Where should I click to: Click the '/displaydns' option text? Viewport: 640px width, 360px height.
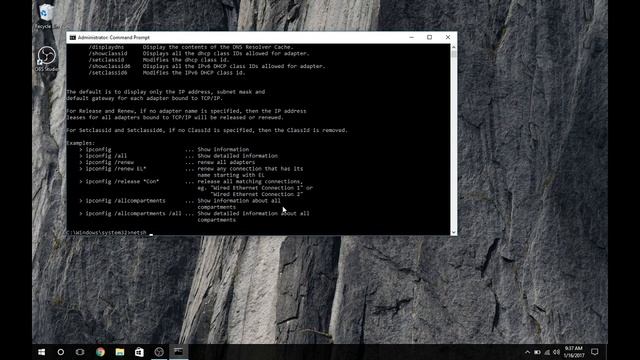[x=106, y=47]
